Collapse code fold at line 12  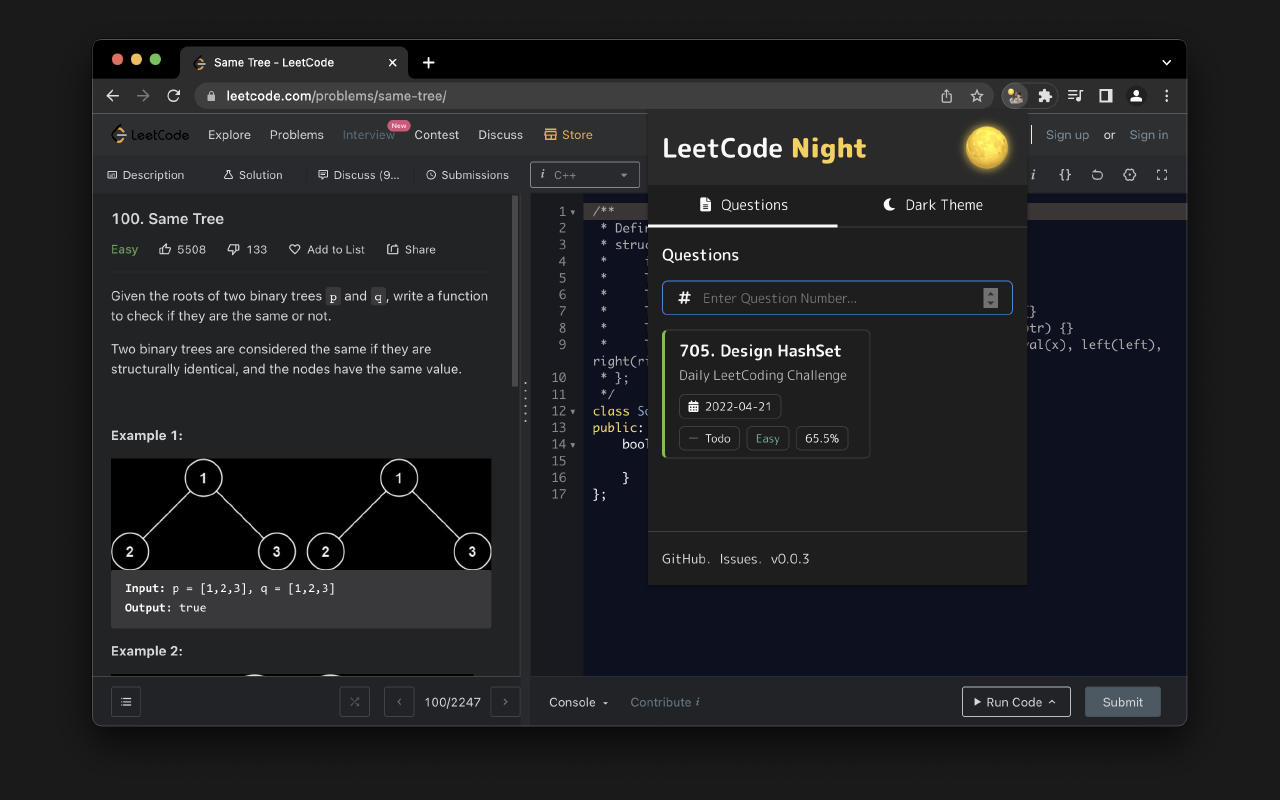573,412
